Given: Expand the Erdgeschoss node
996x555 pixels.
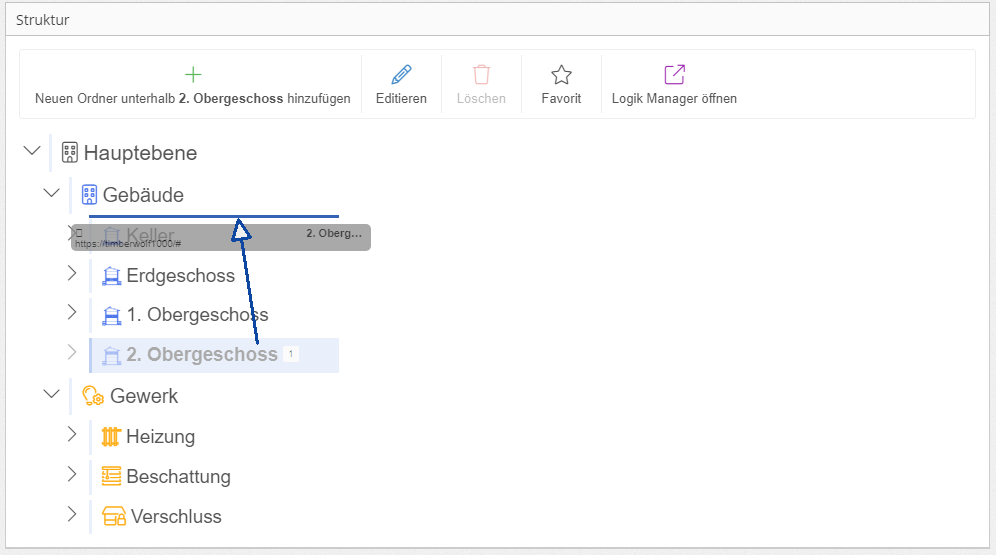Looking at the screenshot, I should coord(72,274).
